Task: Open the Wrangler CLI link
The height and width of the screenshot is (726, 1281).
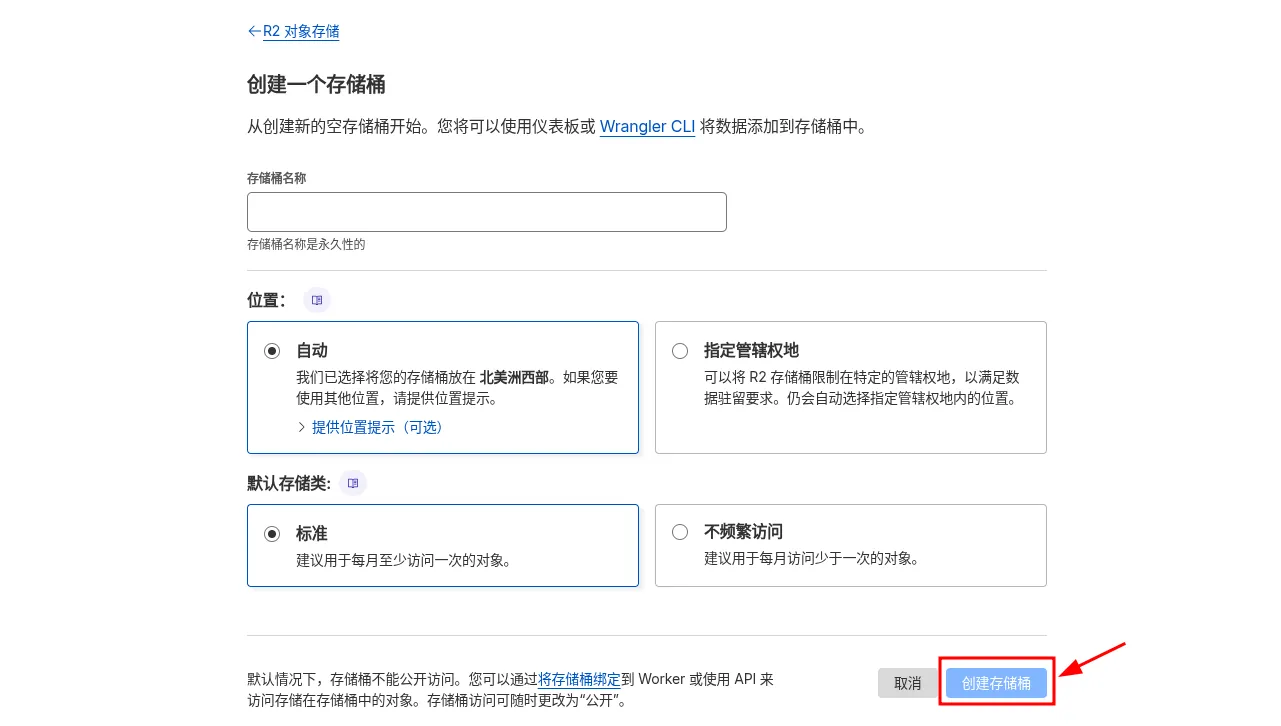Action: coord(647,127)
